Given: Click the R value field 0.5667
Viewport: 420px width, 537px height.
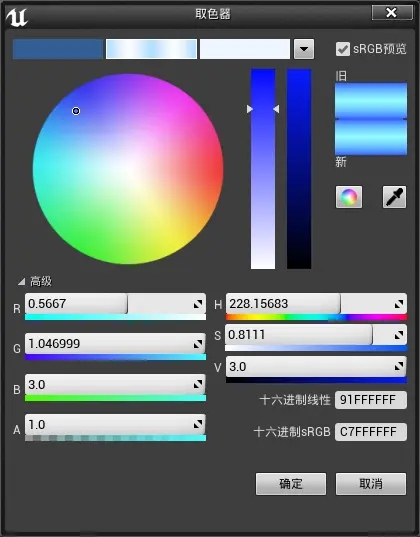Looking at the screenshot, I should pos(115,304).
